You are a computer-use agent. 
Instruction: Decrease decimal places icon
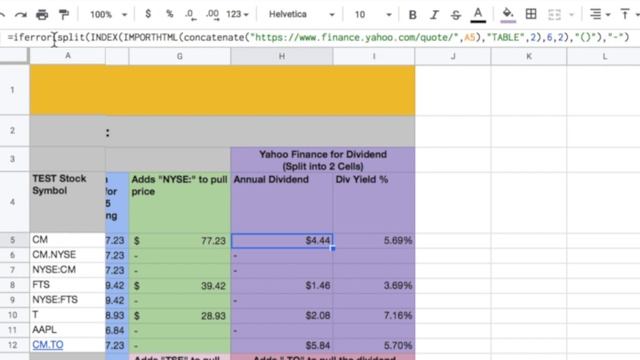[x=190, y=14]
